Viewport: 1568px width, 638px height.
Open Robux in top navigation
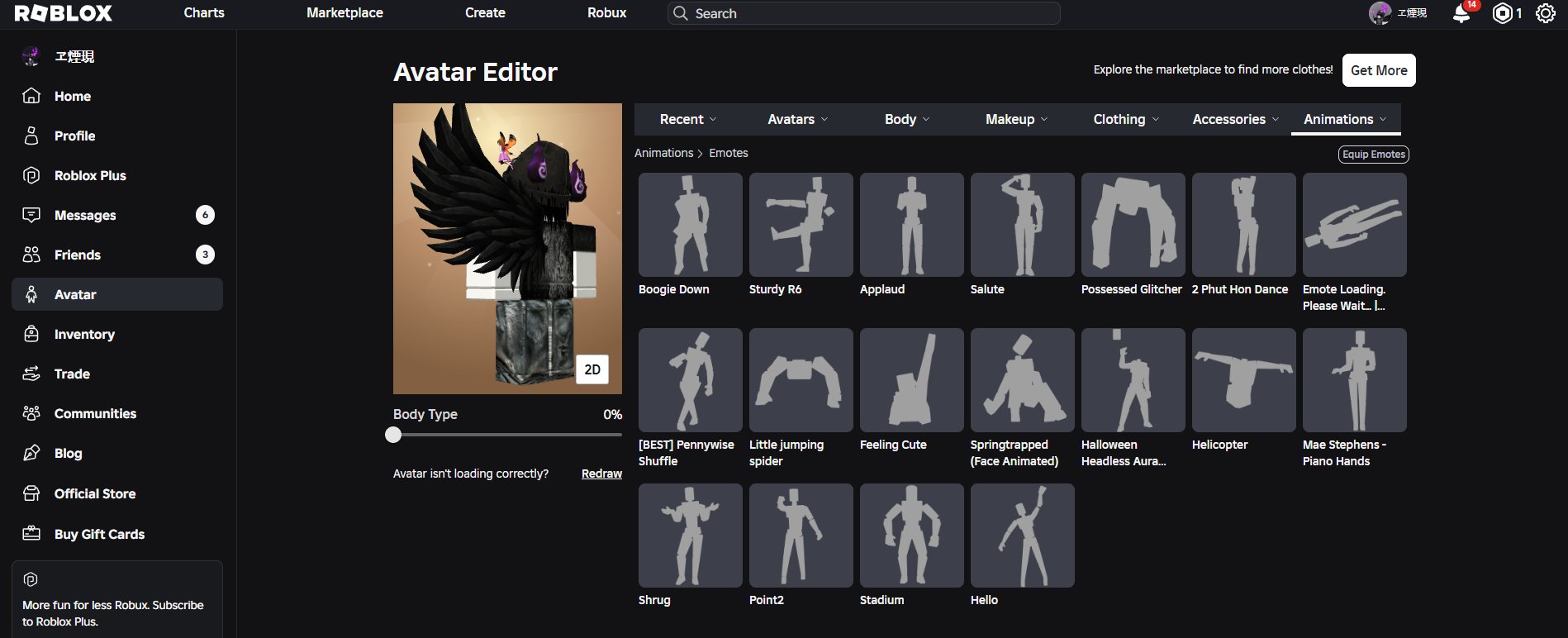click(x=607, y=13)
